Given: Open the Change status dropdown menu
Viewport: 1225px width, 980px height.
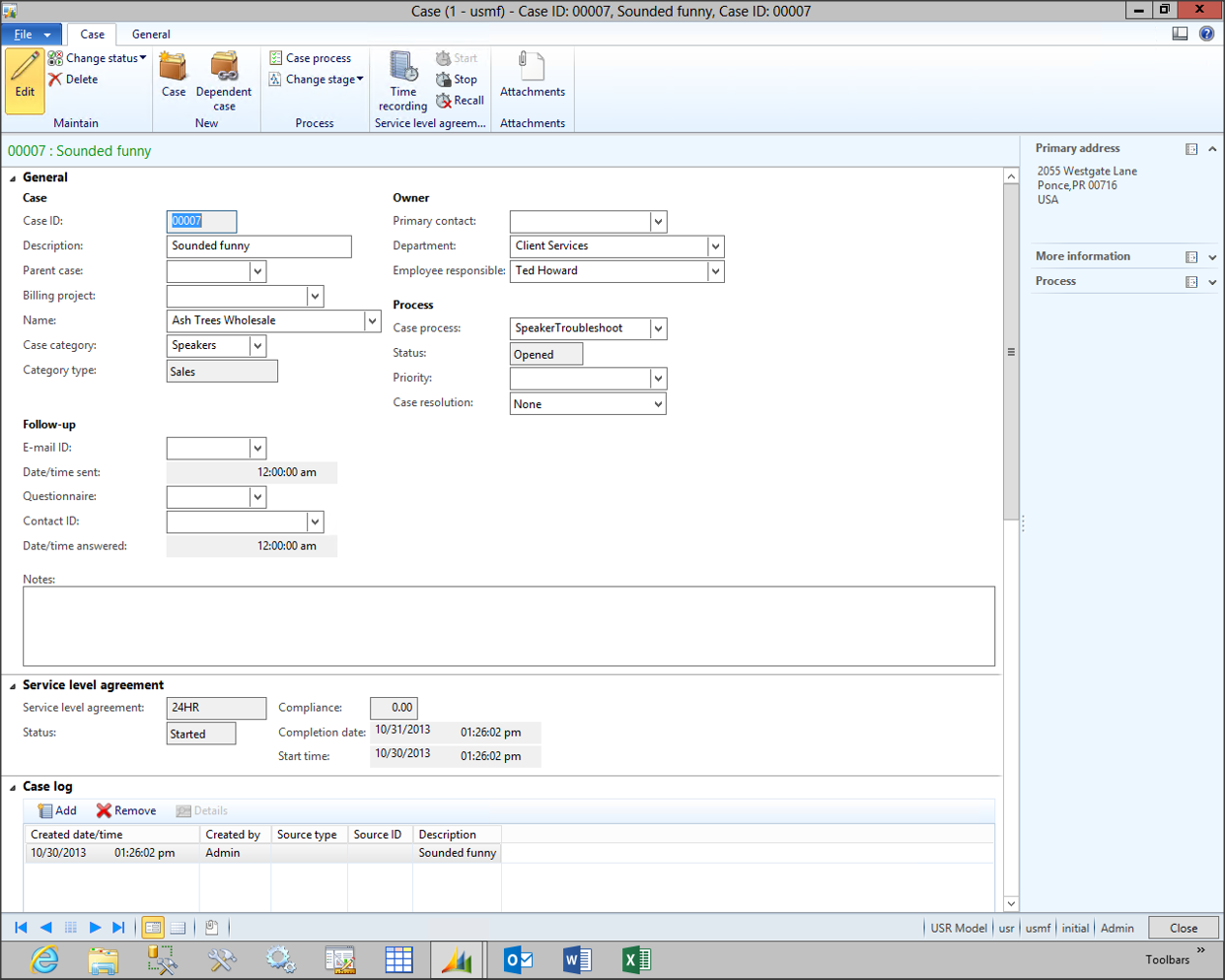Looking at the screenshot, I should coord(99,58).
